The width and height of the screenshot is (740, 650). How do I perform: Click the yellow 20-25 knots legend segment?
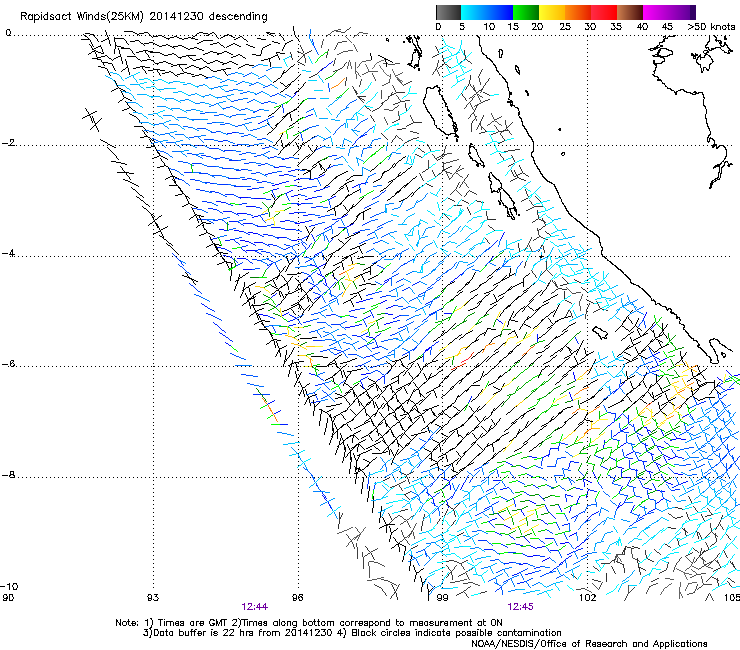pyautogui.click(x=551, y=12)
